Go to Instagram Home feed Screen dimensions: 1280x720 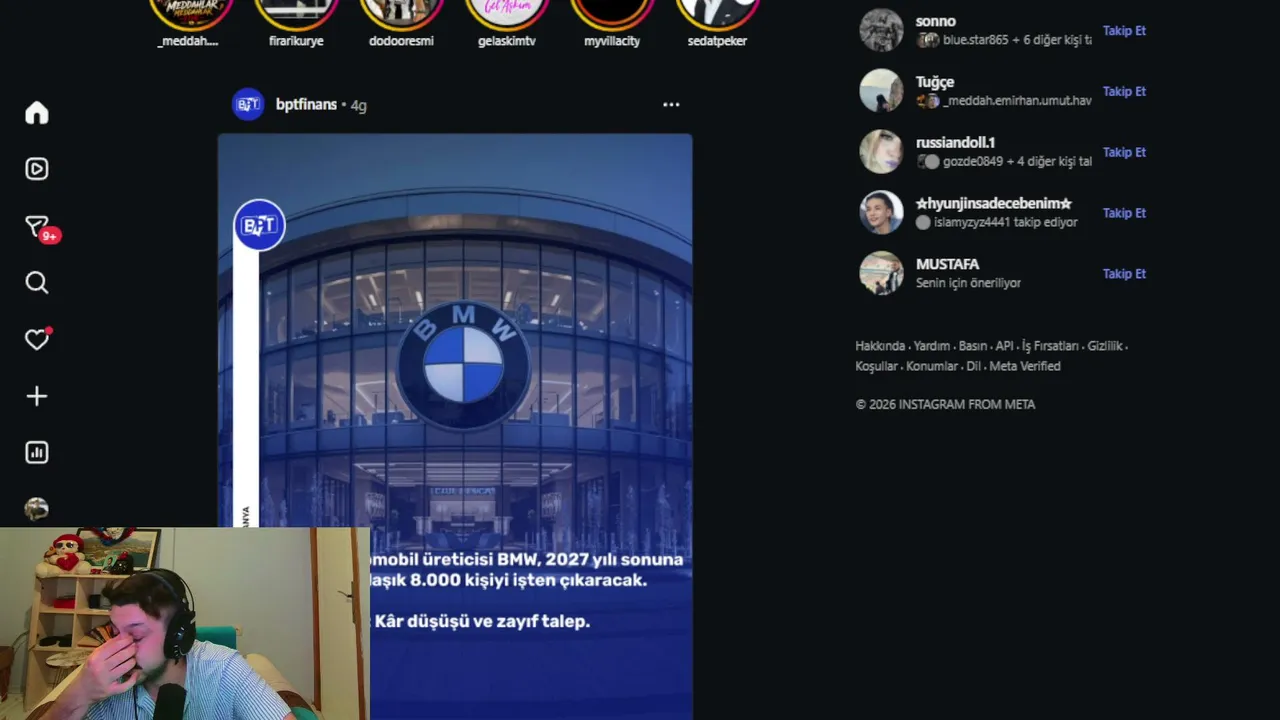pyautogui.click(x=37, y=113)
